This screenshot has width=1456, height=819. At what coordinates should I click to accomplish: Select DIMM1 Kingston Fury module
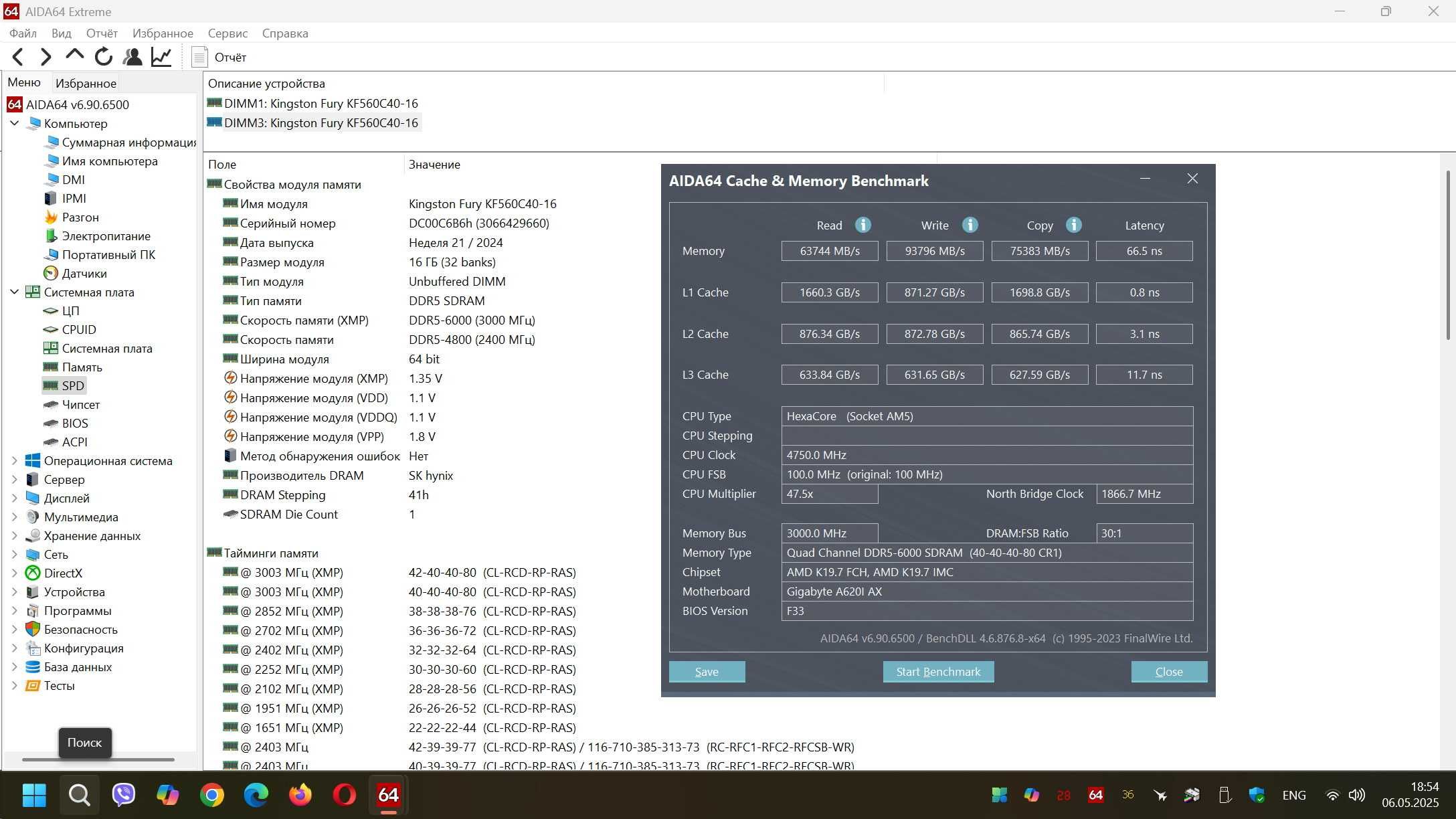click(321, 103)
